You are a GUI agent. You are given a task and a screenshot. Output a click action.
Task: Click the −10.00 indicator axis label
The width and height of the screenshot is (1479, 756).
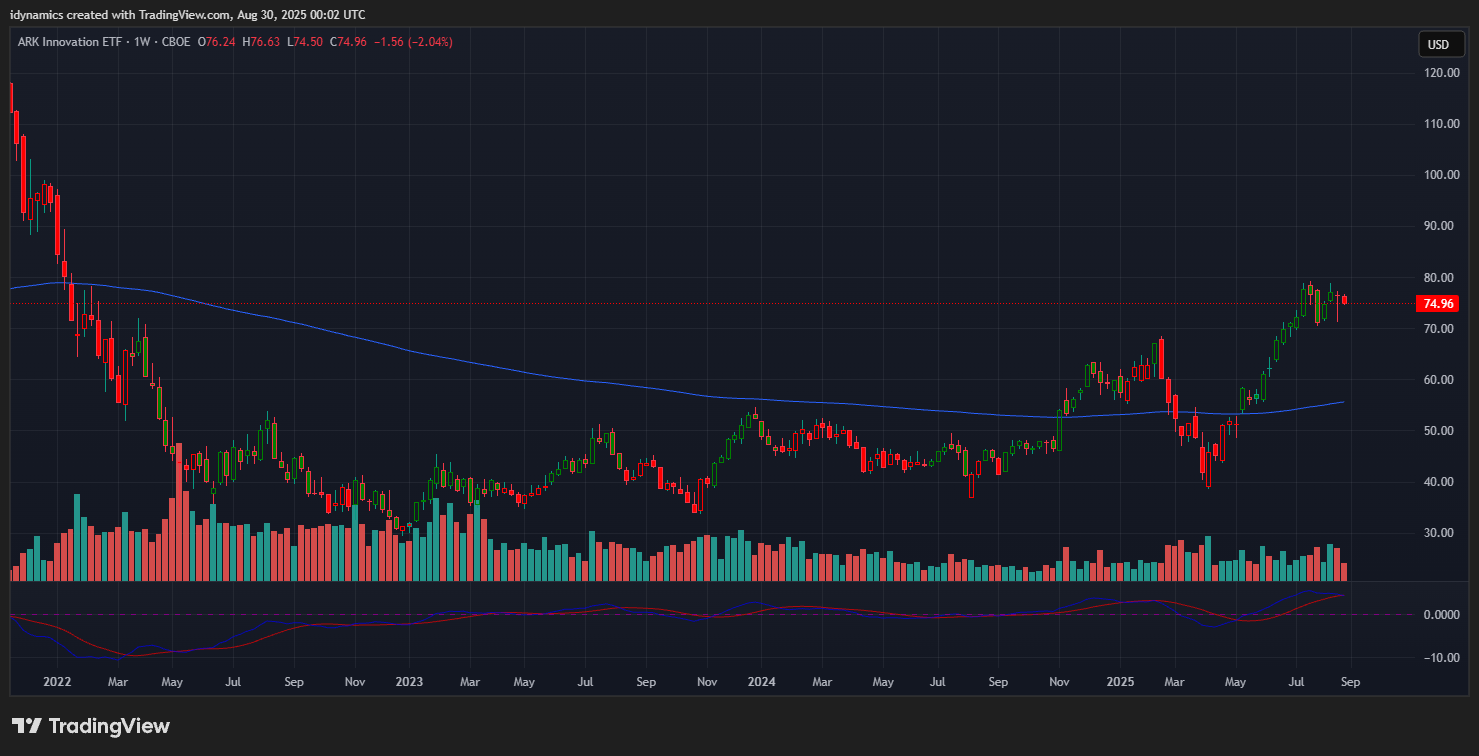pos(1440,658)
